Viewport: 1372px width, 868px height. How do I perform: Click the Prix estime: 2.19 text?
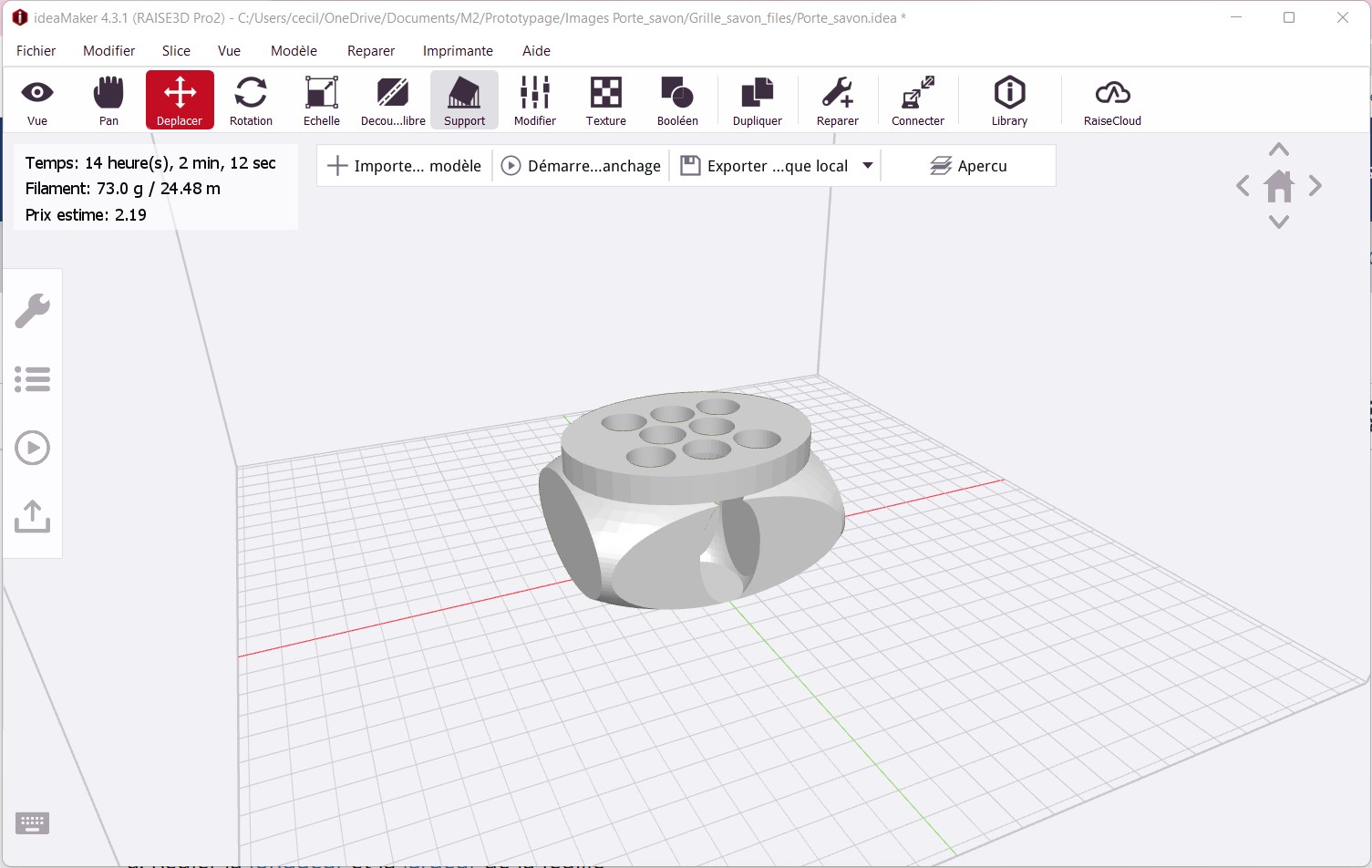(x=86, y=215)
